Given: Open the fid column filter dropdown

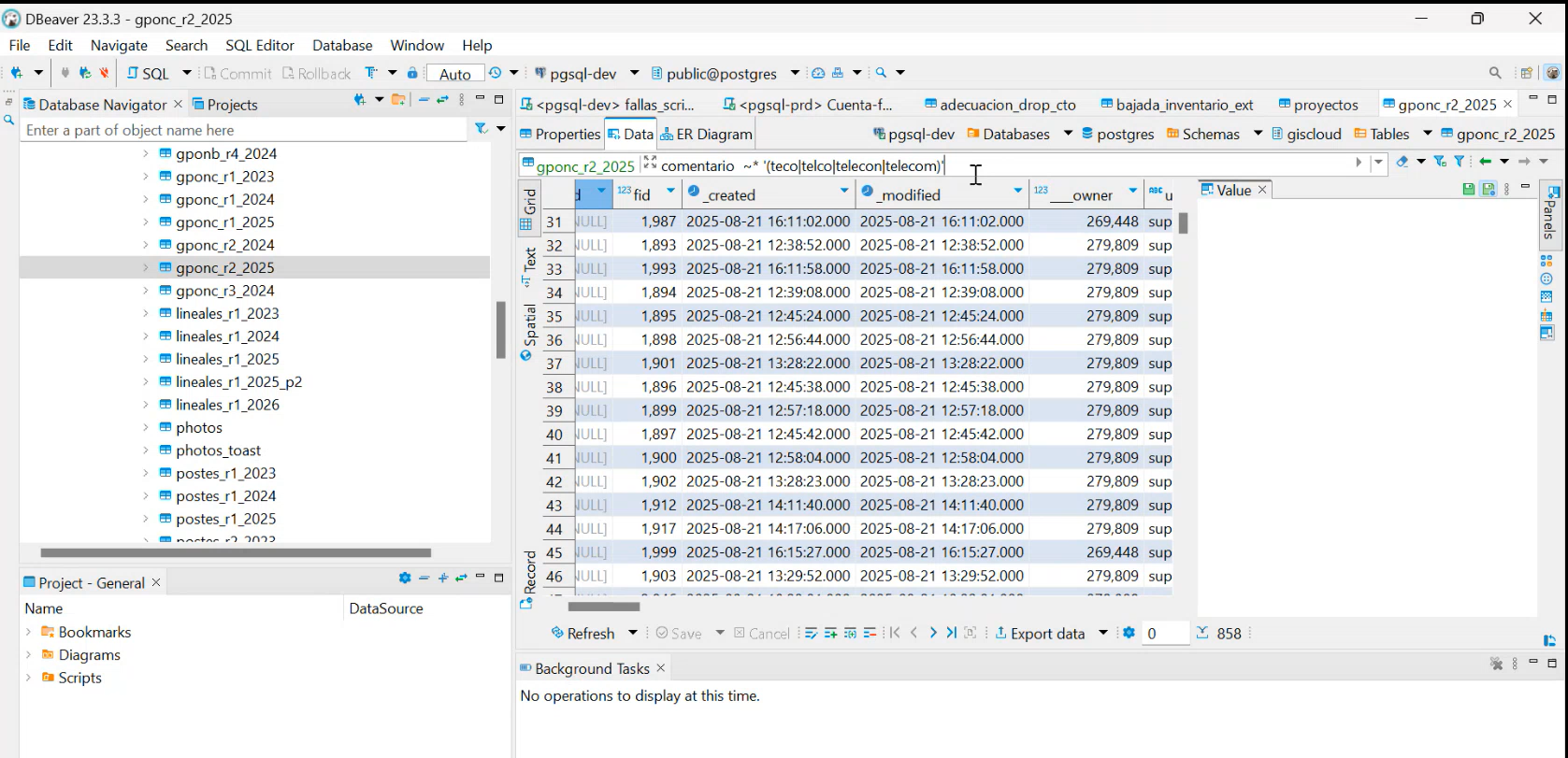Looking at the screenshot, I should pyautogui.click(x=670, y=192).
